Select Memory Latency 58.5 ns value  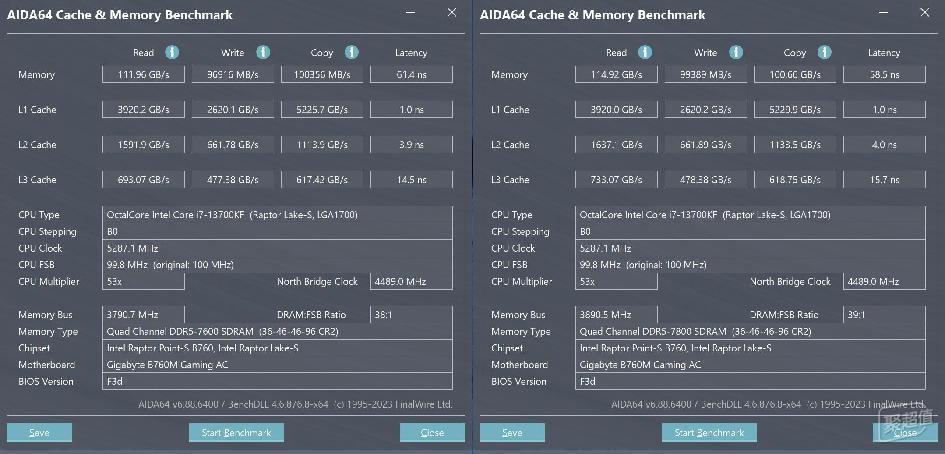click(884, 75)
